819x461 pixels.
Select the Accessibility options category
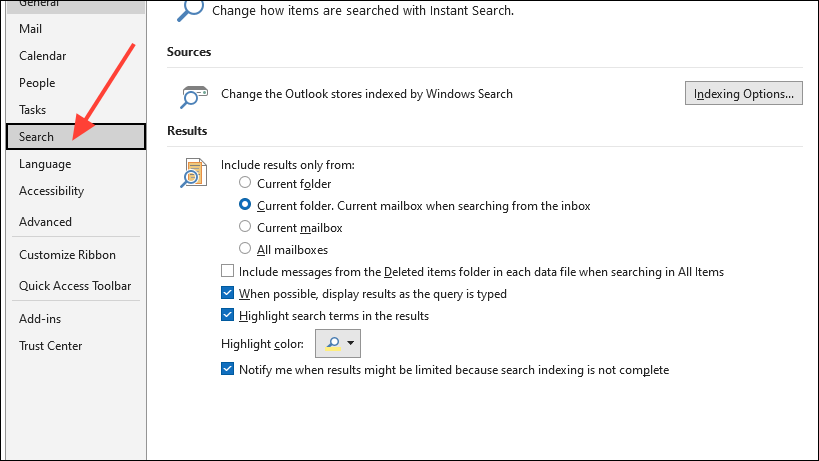coord(51,191)
